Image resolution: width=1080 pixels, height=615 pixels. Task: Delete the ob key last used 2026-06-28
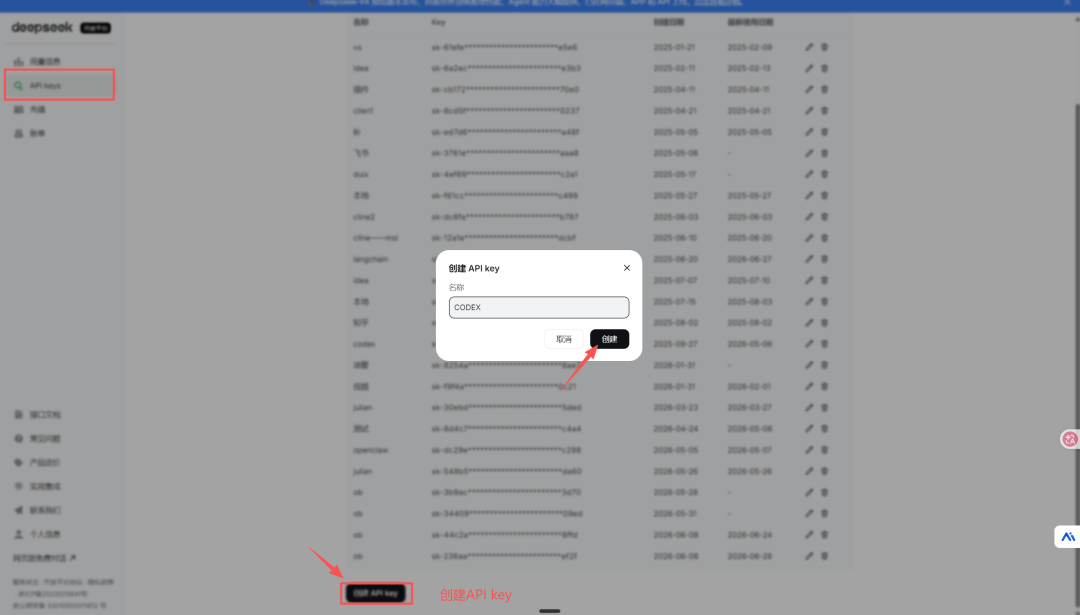[x=824, y=556]
